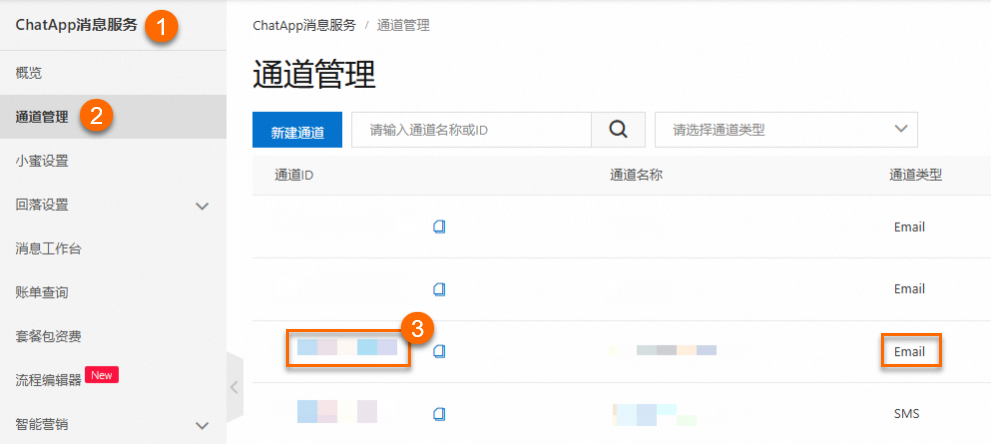991x444 pixels.
Task: Click the 通道类型 column header
Action: coord(915,175)
